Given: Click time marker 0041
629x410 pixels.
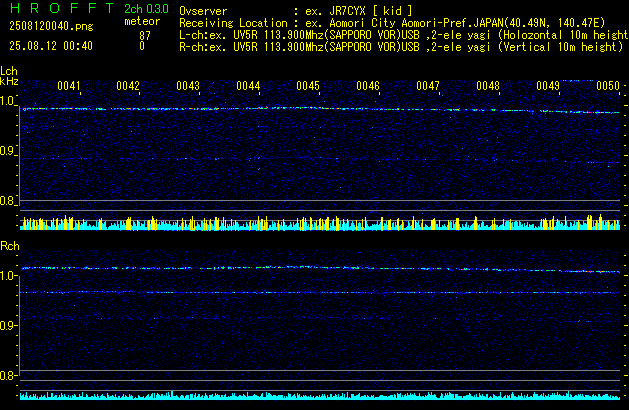Looking at the screenshot, I should pyautogui.click(x=69, y=86).
